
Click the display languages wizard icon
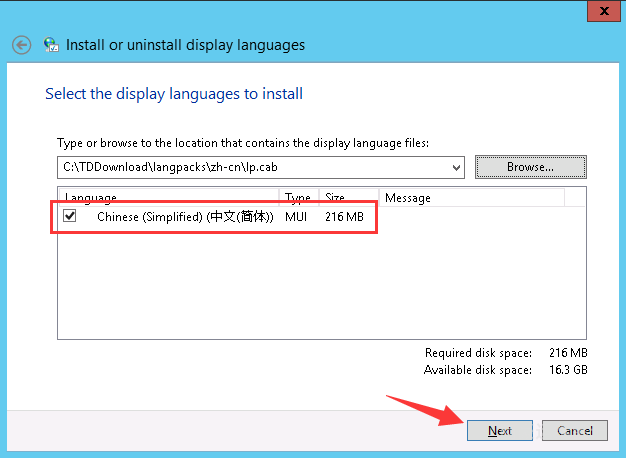[50, 45]
